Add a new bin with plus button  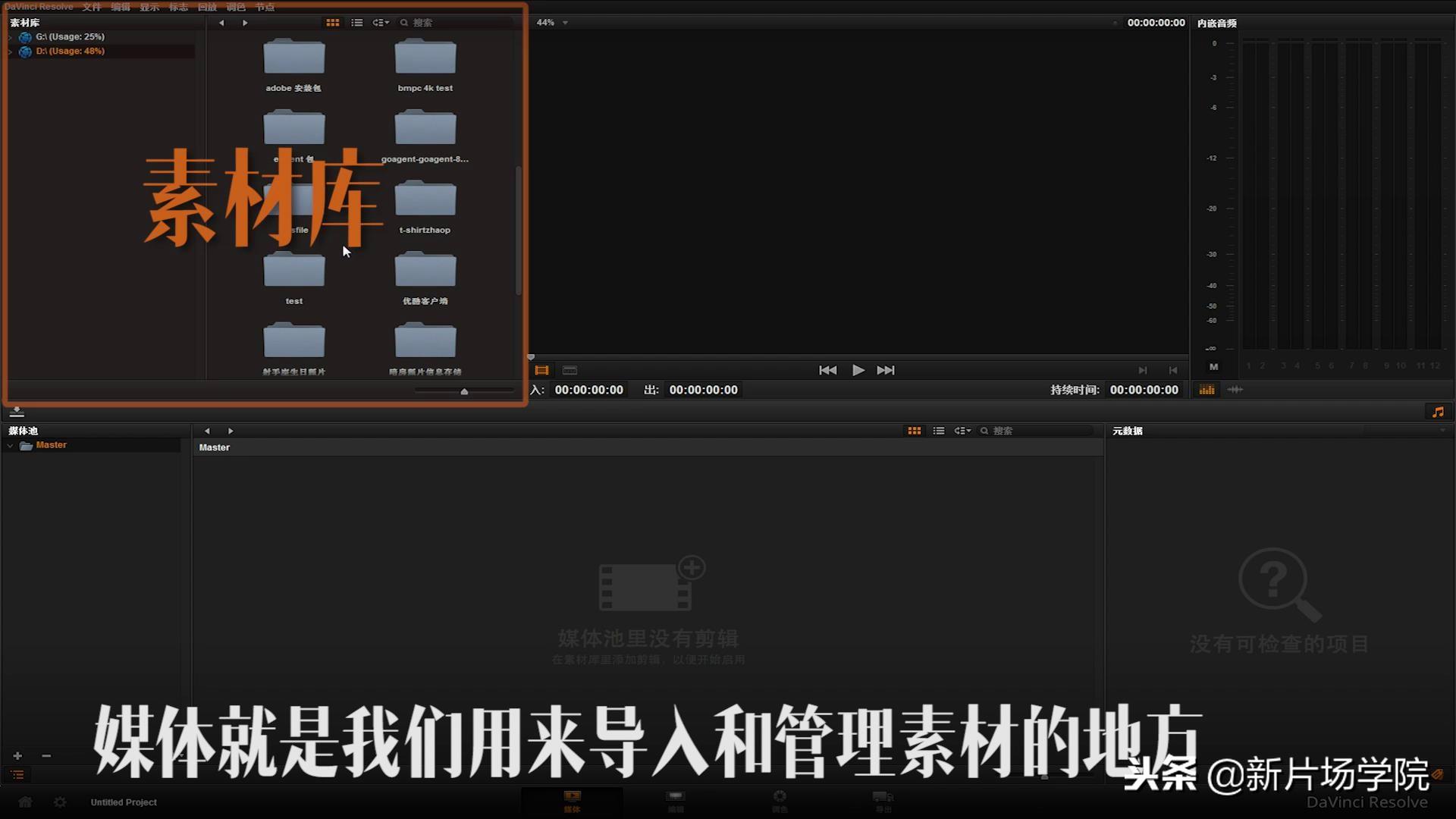coord(17,756)
